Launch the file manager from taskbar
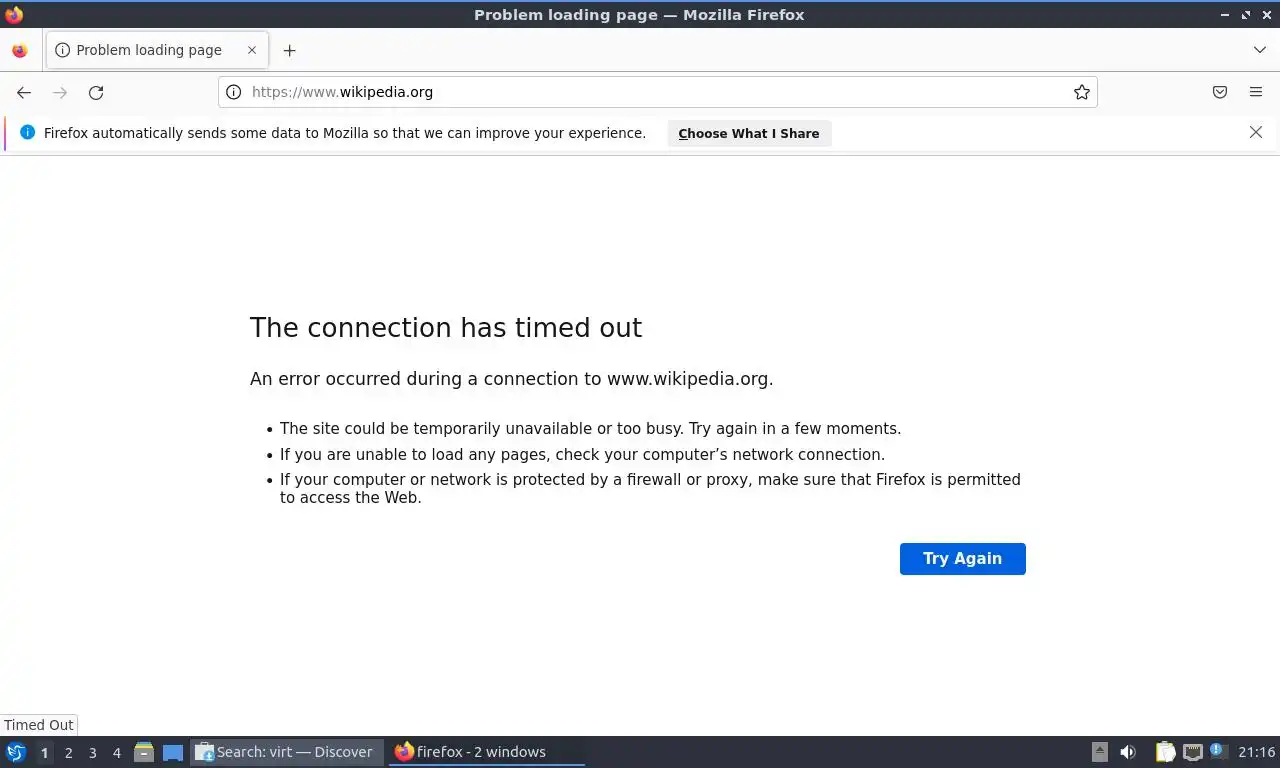This screenshot has width=1280, height=768. coord(144,752)
